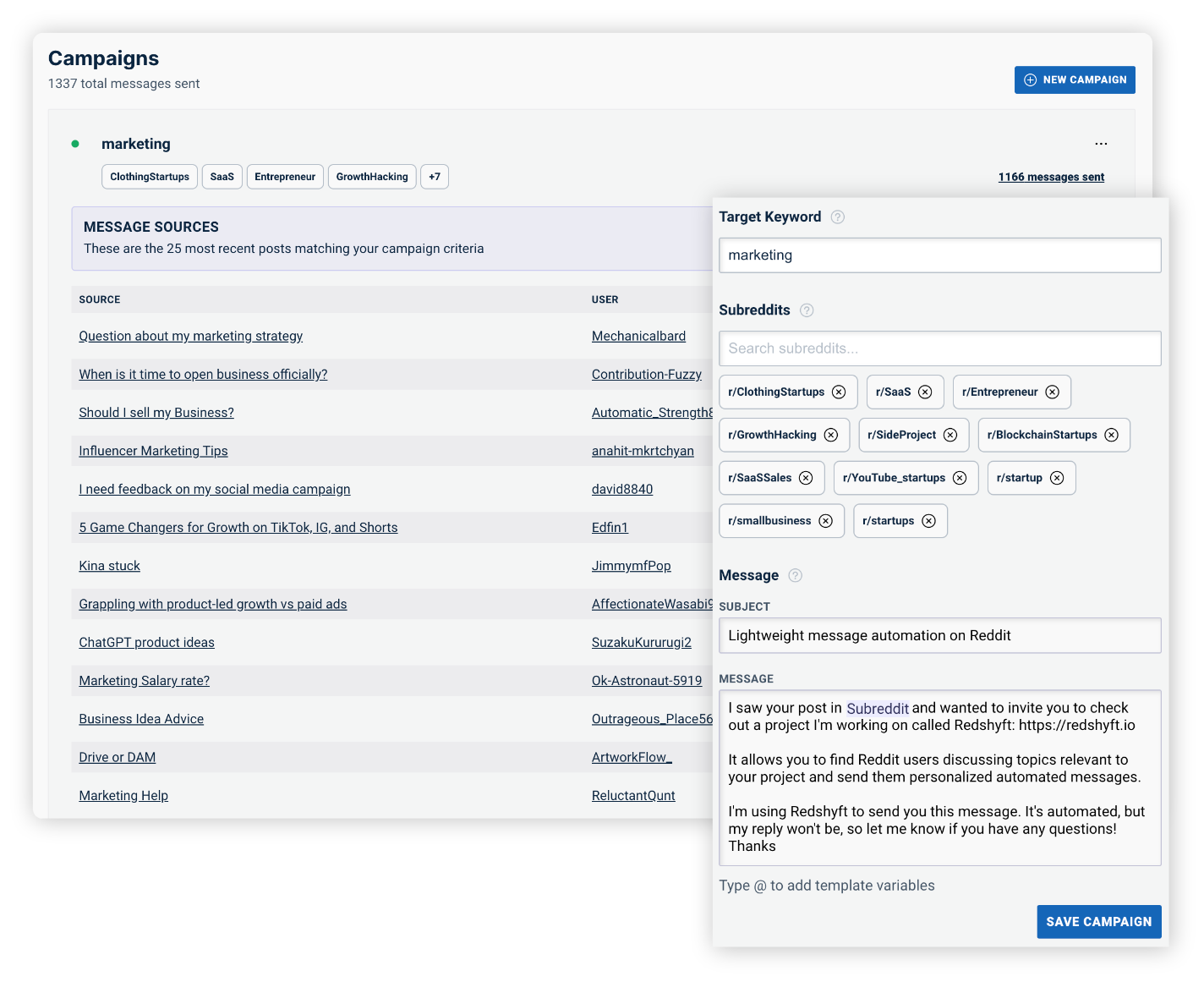Viewport: 1204px width, 982px height.
Task: Open 'Question about my marketing strategy' post
Action: [x=191, y=336]
